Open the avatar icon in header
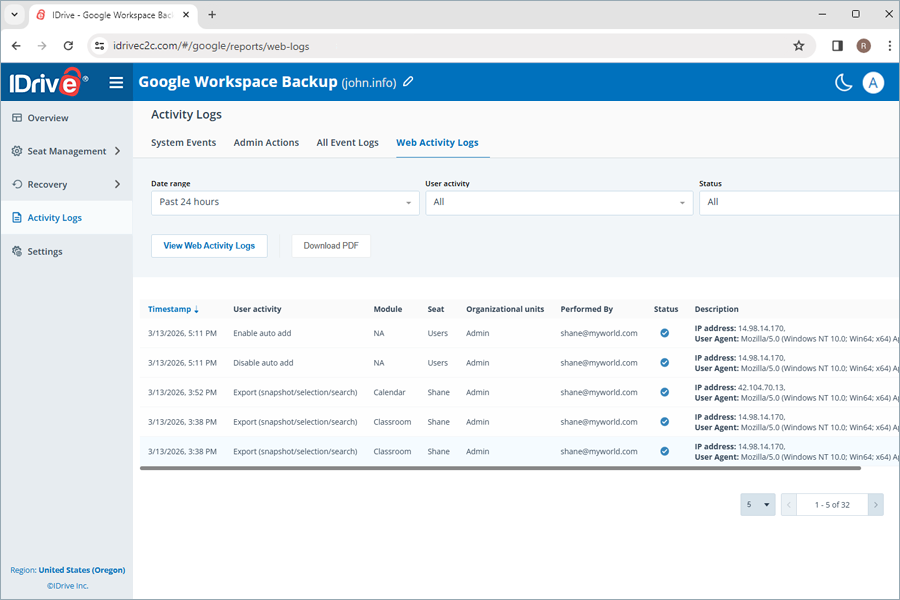 [x=873, y=82]
